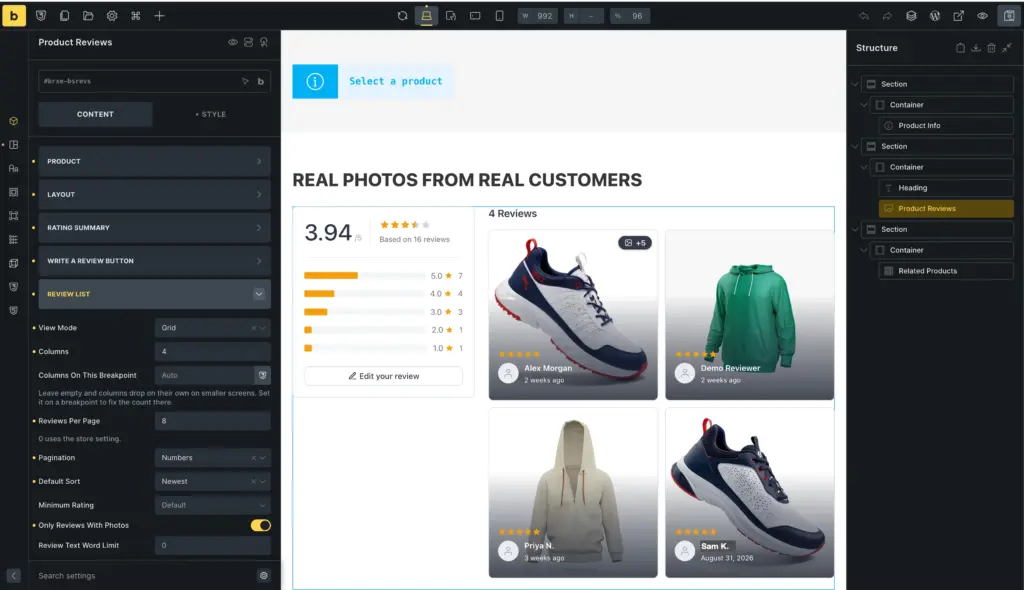Select Product Info in Structure
Image resolution: width=1024 pixels, height=590 pixels.
click(946, 125)
